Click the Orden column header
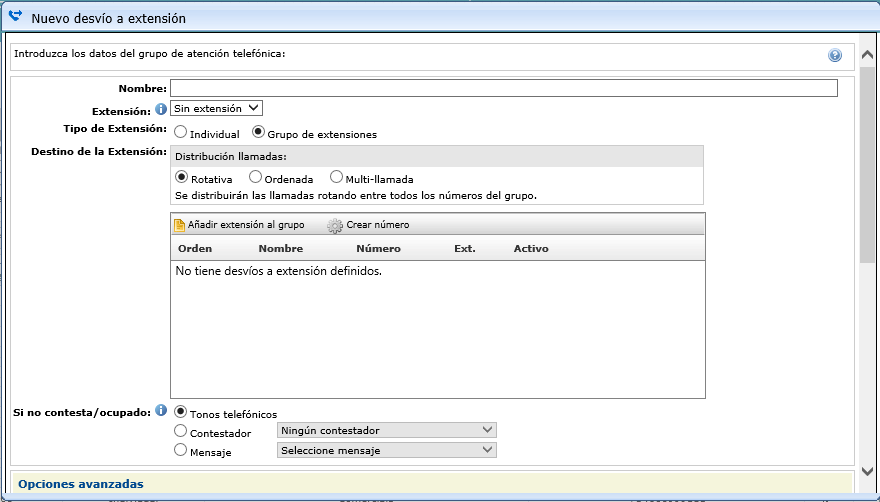This screenshot has height=502, width=880. point(195,248)
